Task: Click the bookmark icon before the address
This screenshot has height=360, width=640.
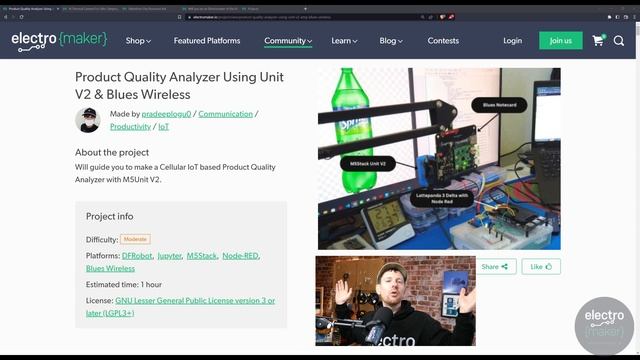Action: 179,17
